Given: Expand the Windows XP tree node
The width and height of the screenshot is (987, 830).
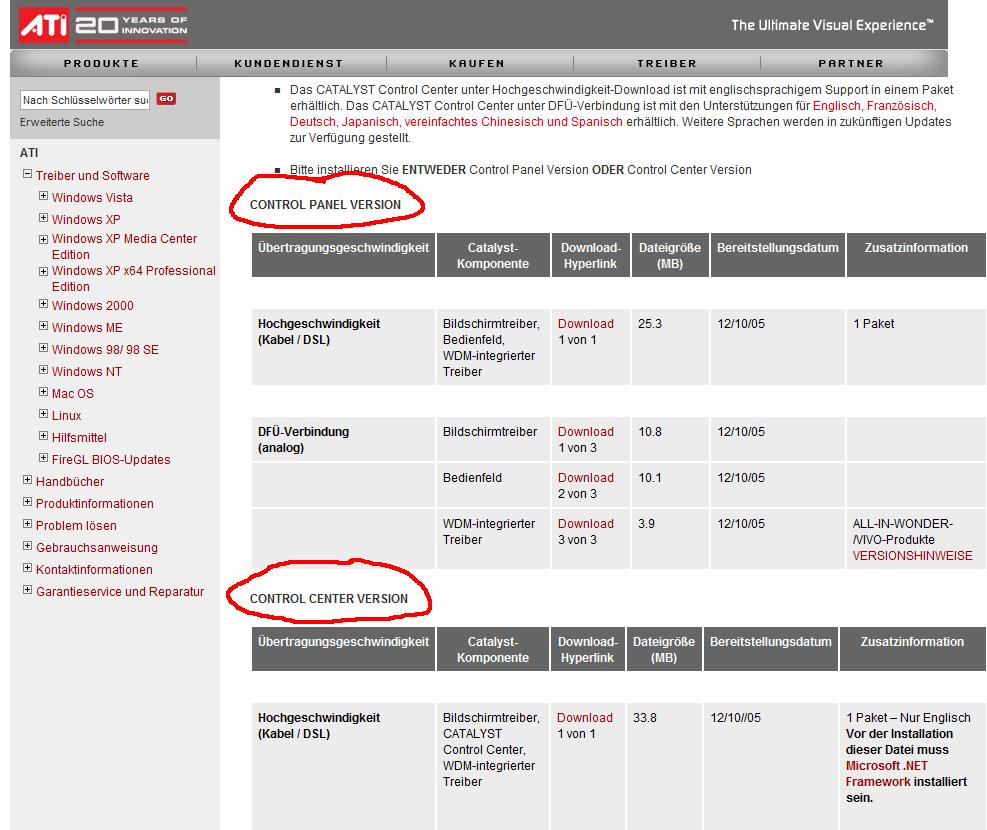Looking at the screenshot, I should (x=43, y=218).
